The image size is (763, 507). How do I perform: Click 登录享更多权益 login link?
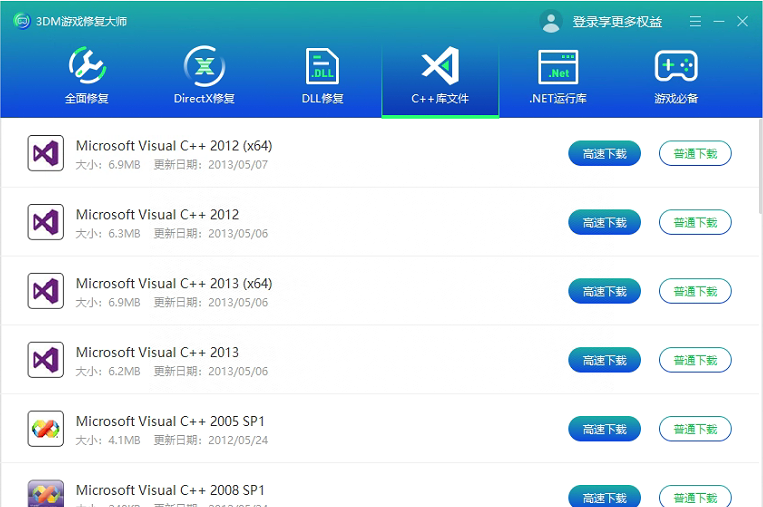coord(617,22)
